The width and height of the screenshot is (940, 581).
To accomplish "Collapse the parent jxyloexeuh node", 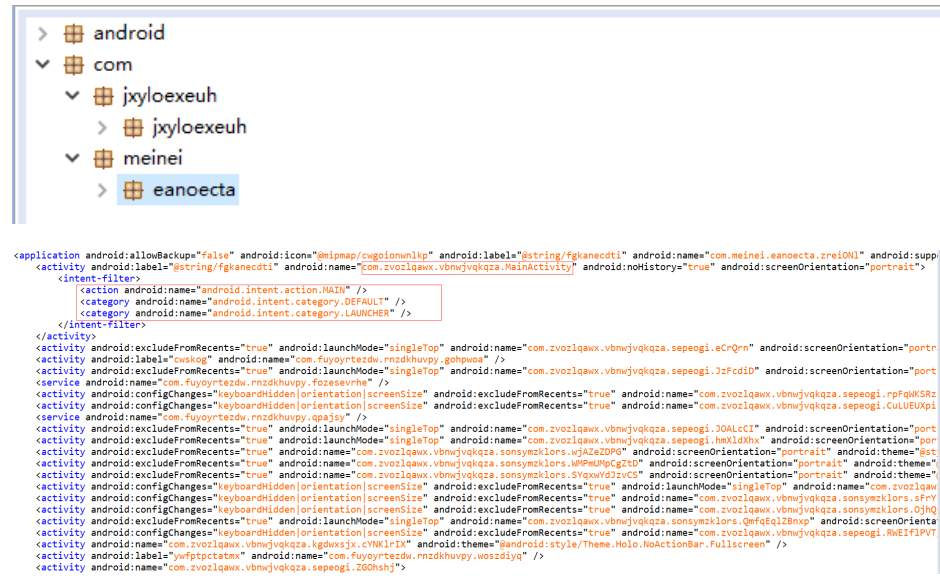I will tap(72, 96).
